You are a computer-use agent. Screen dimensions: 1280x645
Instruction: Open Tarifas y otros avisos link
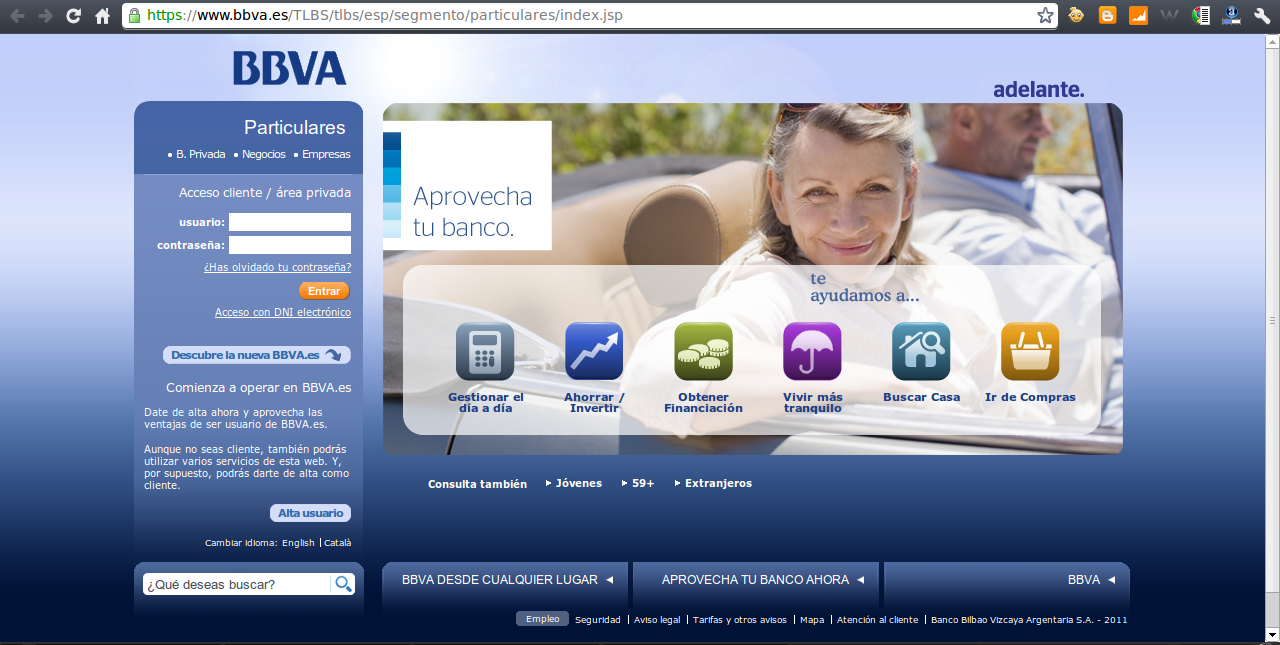point(740,620)
